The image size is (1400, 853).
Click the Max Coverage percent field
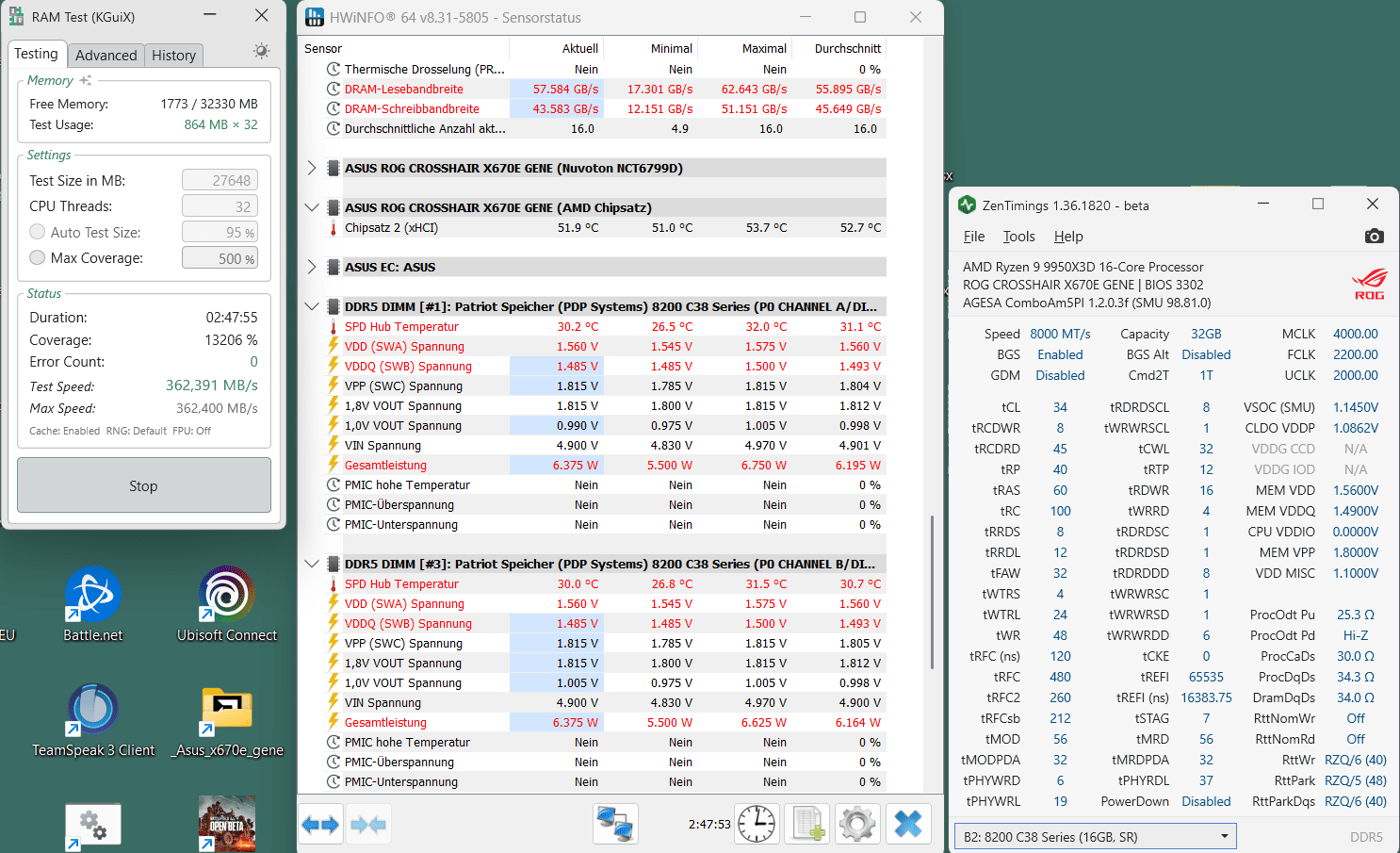pyautogui.click(x=220, y=257)
